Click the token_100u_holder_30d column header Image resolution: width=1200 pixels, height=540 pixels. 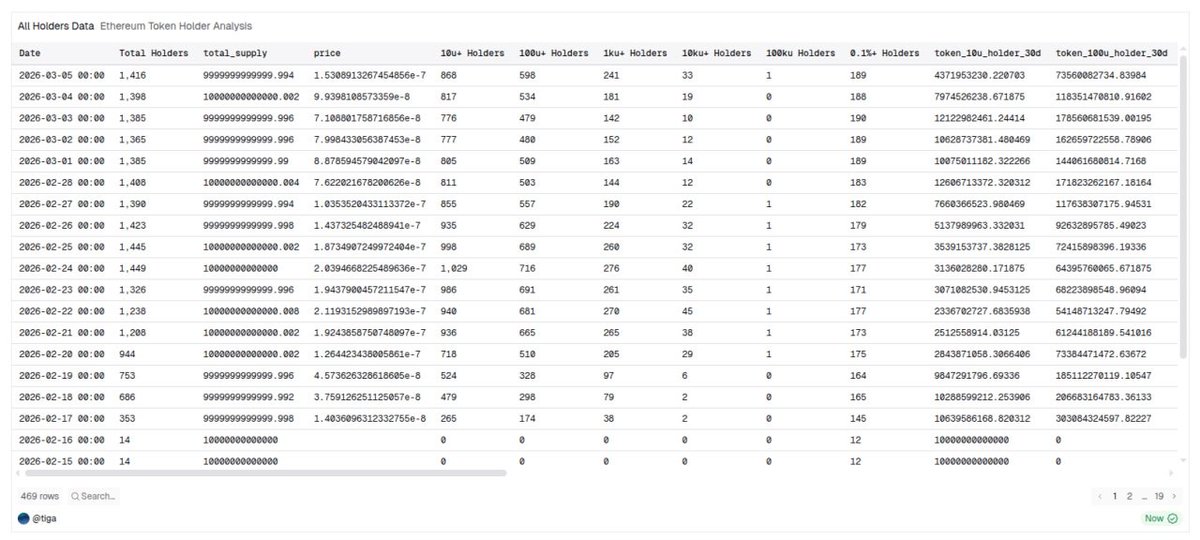[x=1112, y=53]
